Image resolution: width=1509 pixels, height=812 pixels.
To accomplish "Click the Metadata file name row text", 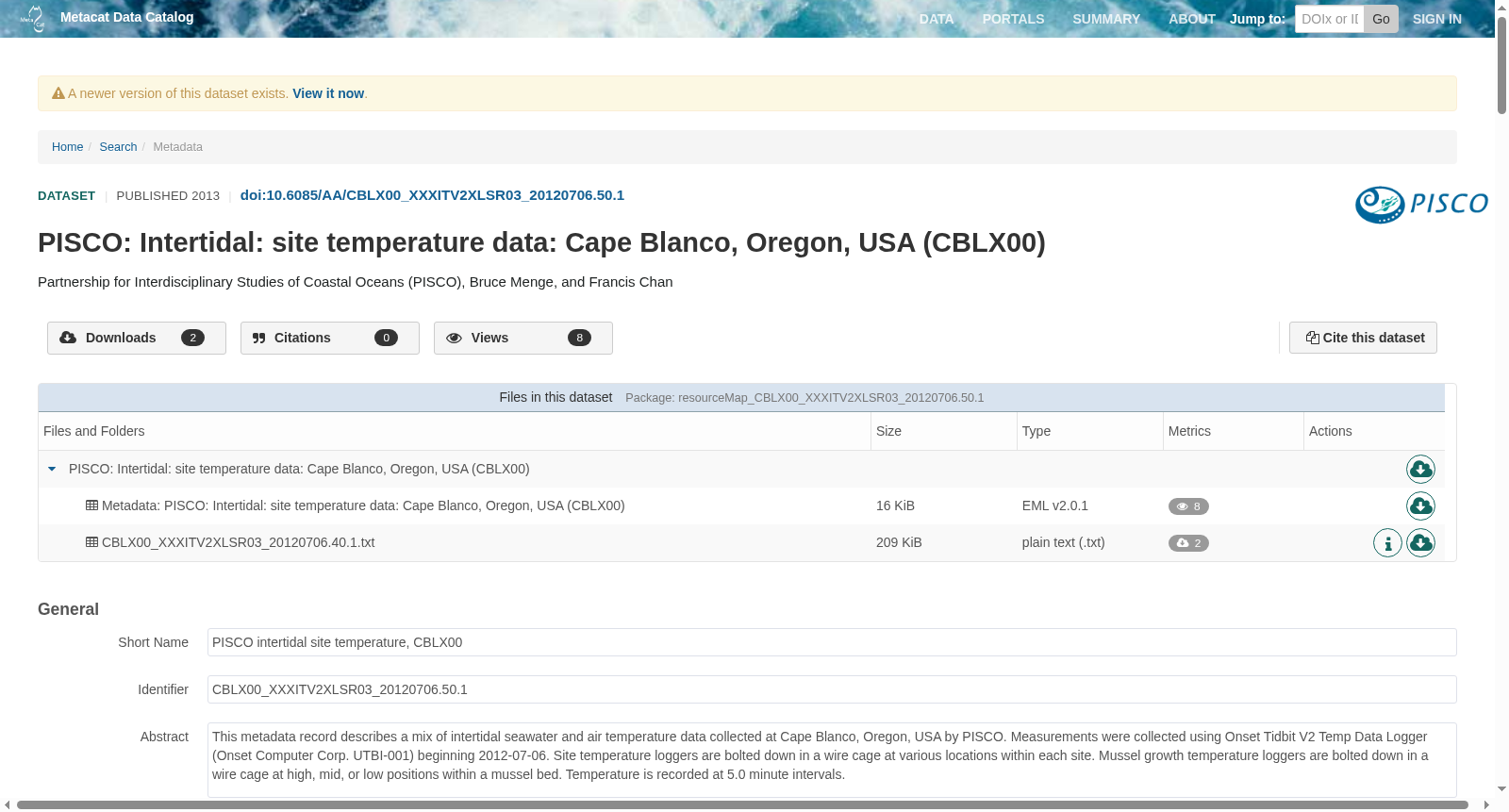I will click(x=363, y=505).
